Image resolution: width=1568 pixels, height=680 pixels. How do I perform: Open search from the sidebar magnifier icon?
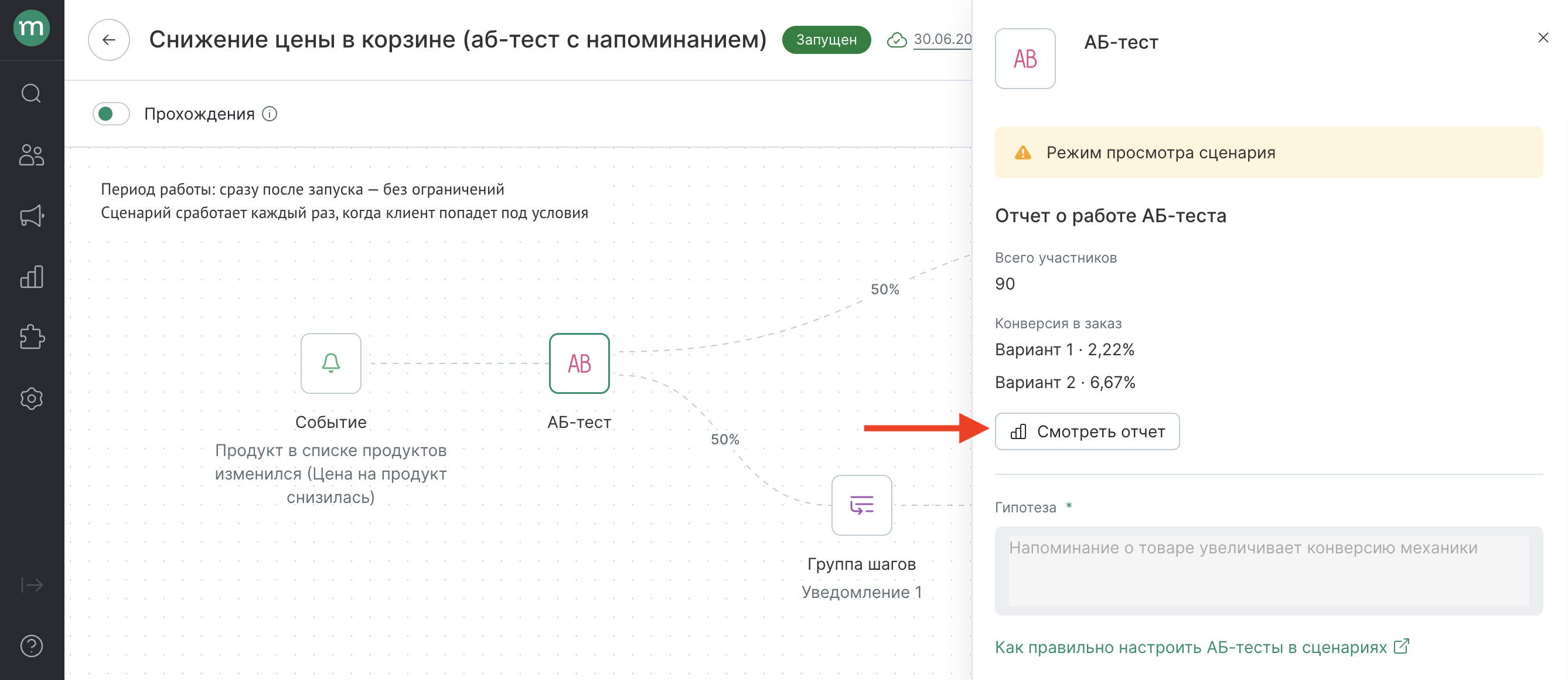[32, 94]
